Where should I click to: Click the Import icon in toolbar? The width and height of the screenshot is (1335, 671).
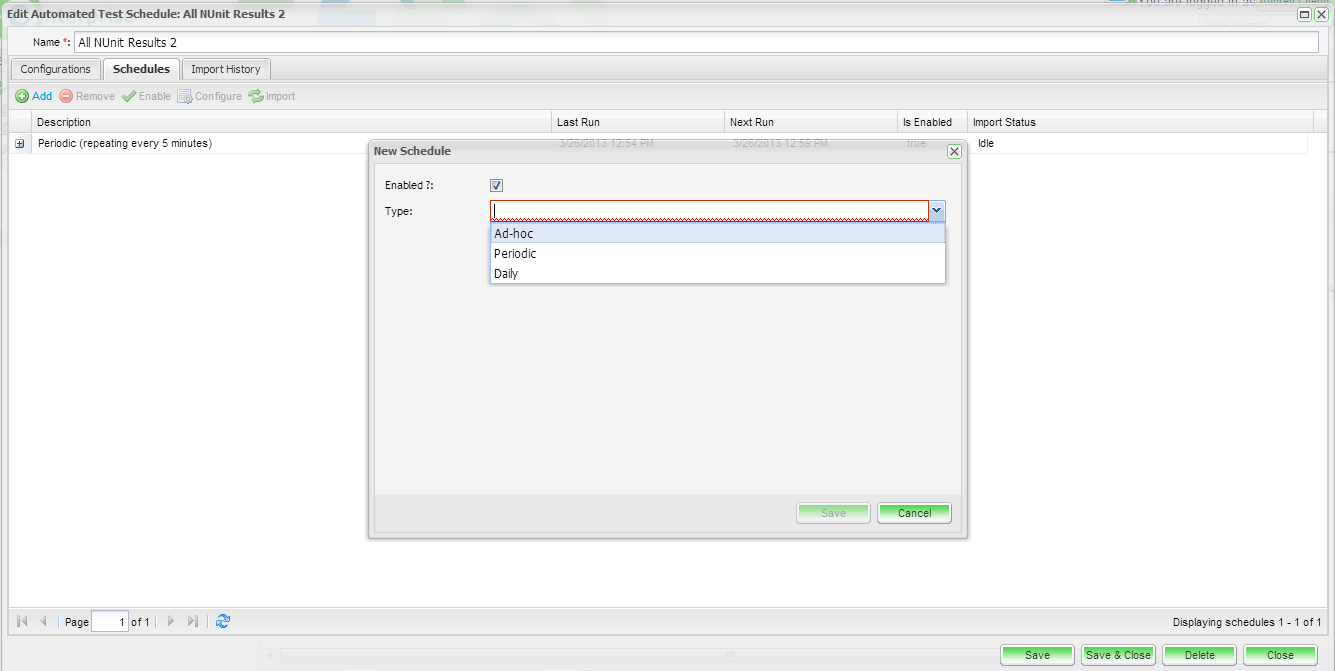tap(256, 96)
